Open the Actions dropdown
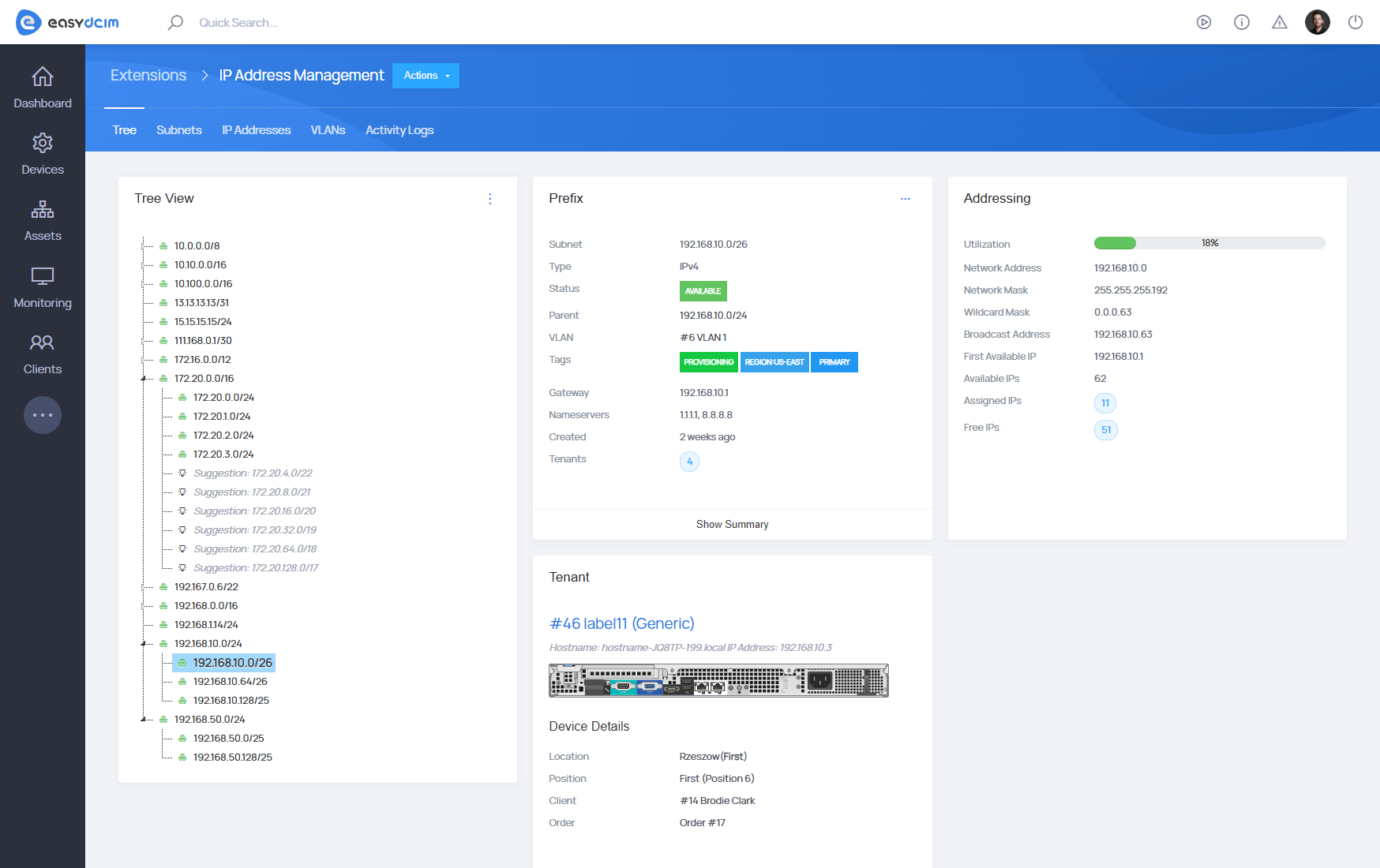 [x=426, y=76]
